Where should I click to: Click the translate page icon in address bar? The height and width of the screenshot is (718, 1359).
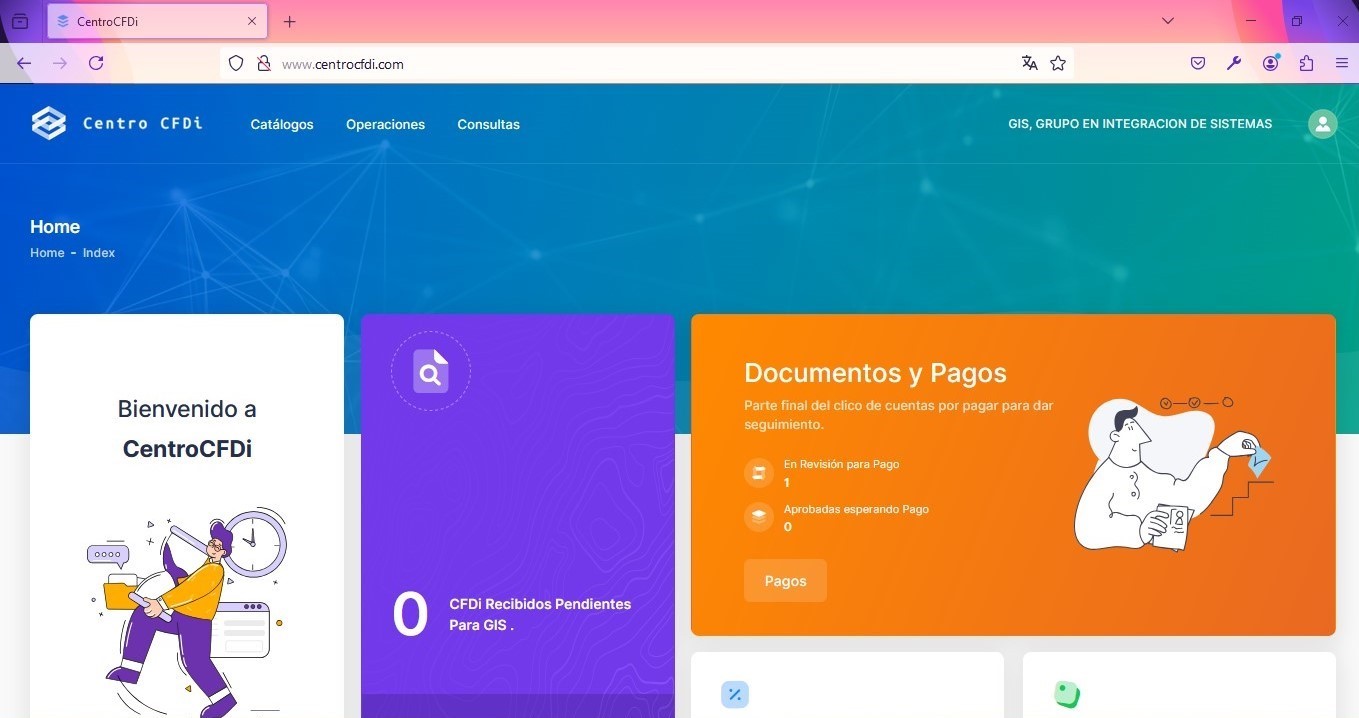point(1029,63)
